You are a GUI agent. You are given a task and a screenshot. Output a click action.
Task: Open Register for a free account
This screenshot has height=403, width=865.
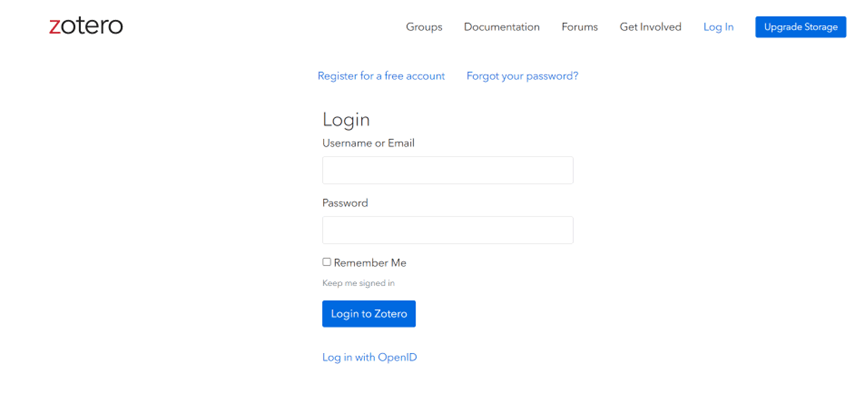pos(381,76)
